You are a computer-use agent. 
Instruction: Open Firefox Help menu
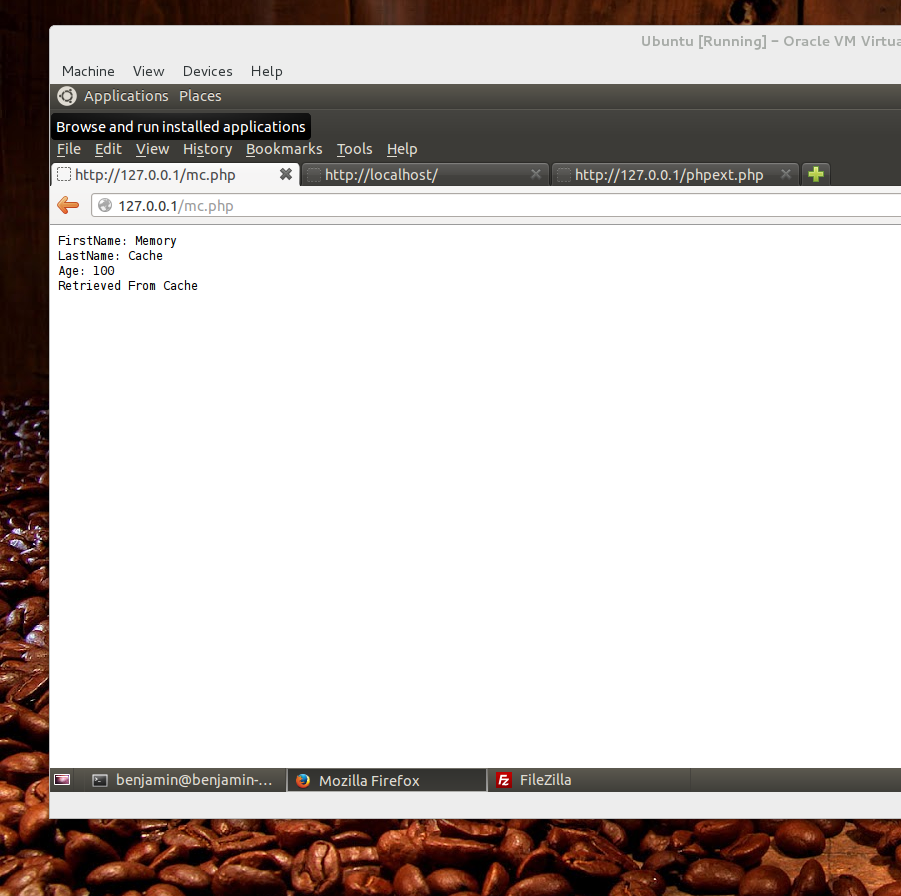tap(402, 149)
